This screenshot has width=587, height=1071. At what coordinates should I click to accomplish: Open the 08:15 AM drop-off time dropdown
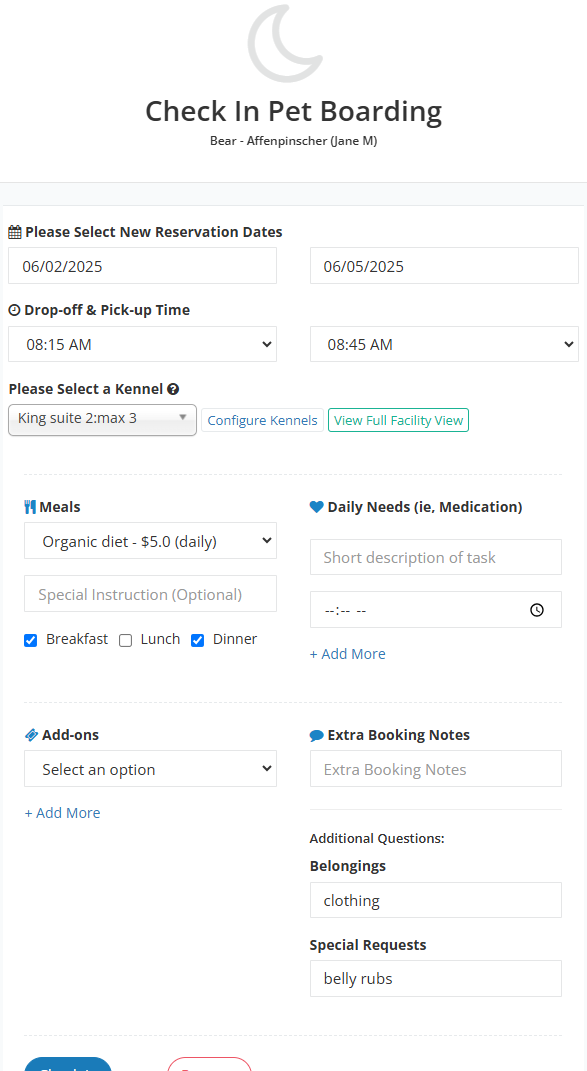click(142, 344)
